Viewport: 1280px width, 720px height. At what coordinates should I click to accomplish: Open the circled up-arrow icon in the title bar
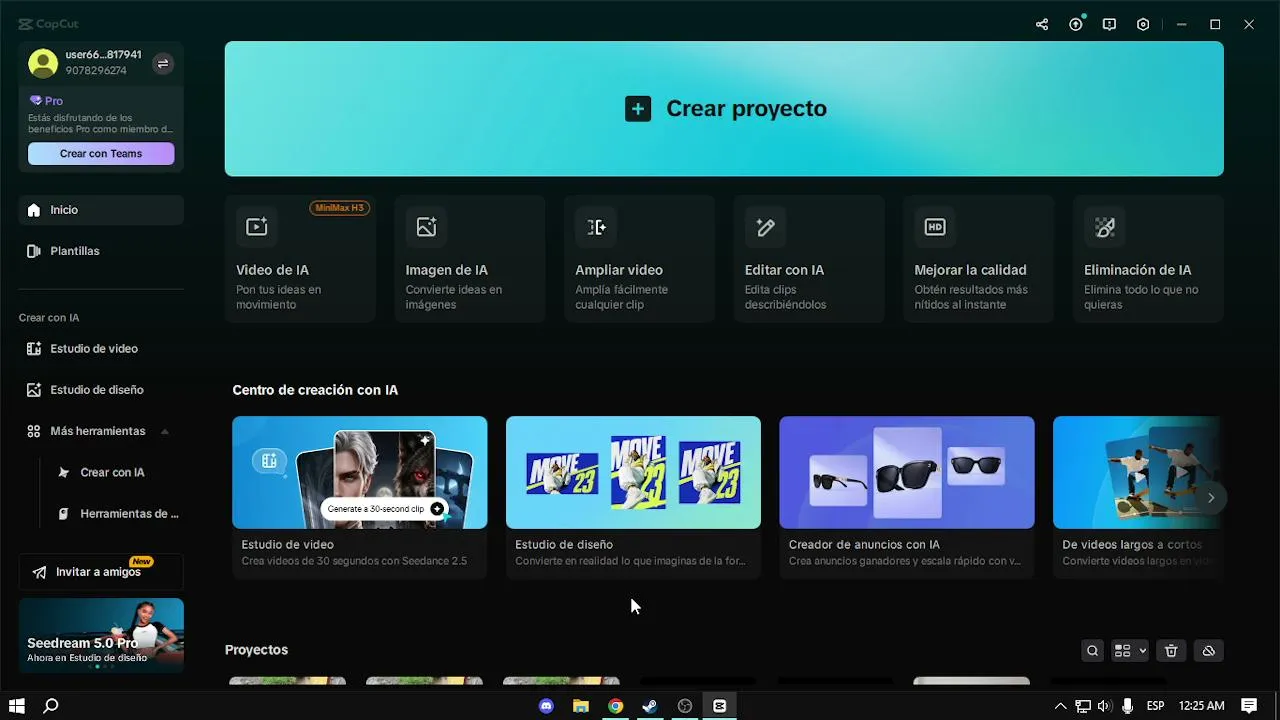coord(1076,25)
